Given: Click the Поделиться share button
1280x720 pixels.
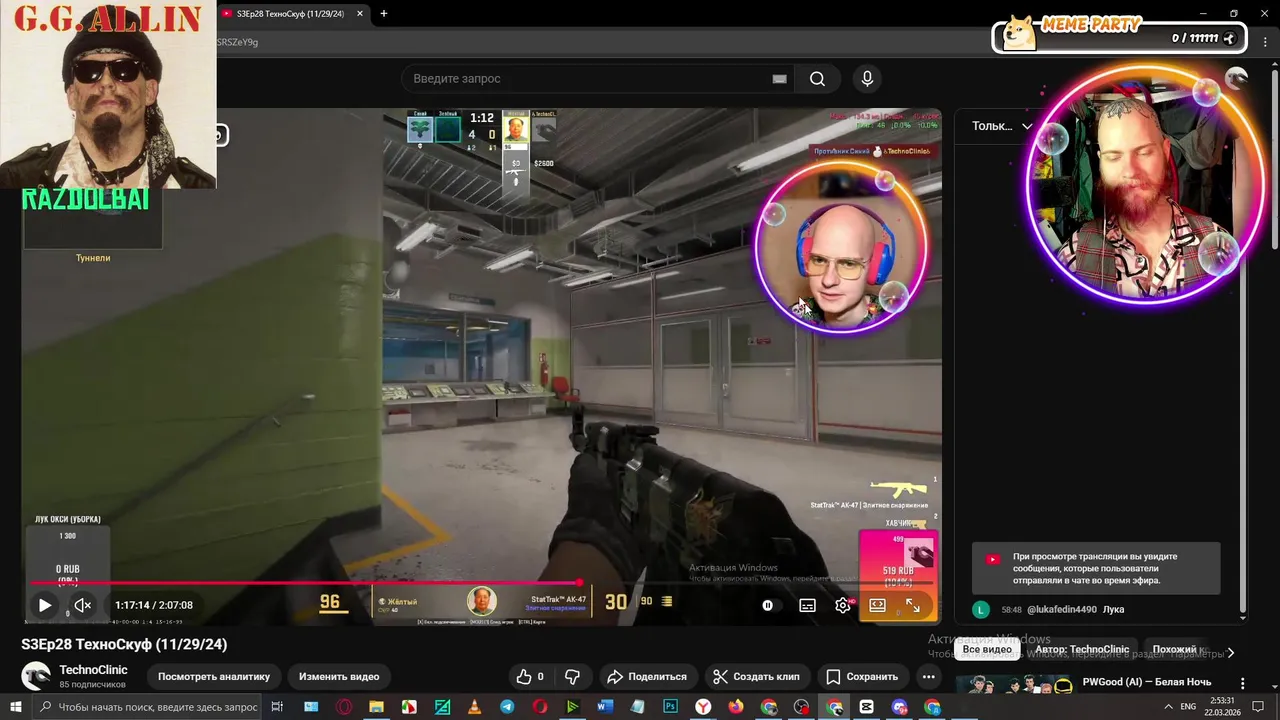Looking at the screenshot, I should click(x=647, y=677).
